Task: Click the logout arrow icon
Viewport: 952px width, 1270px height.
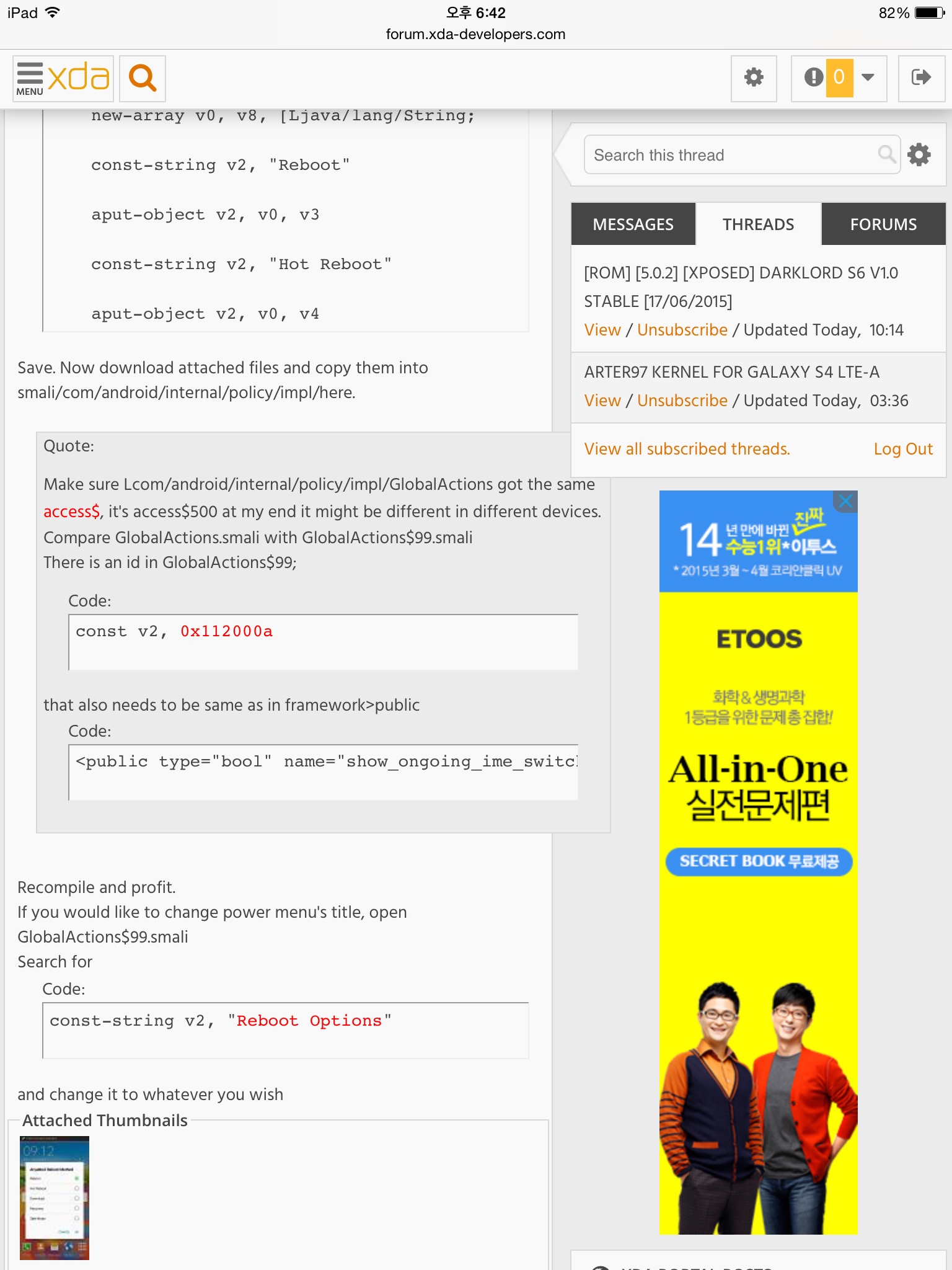Action: (921, 78)
